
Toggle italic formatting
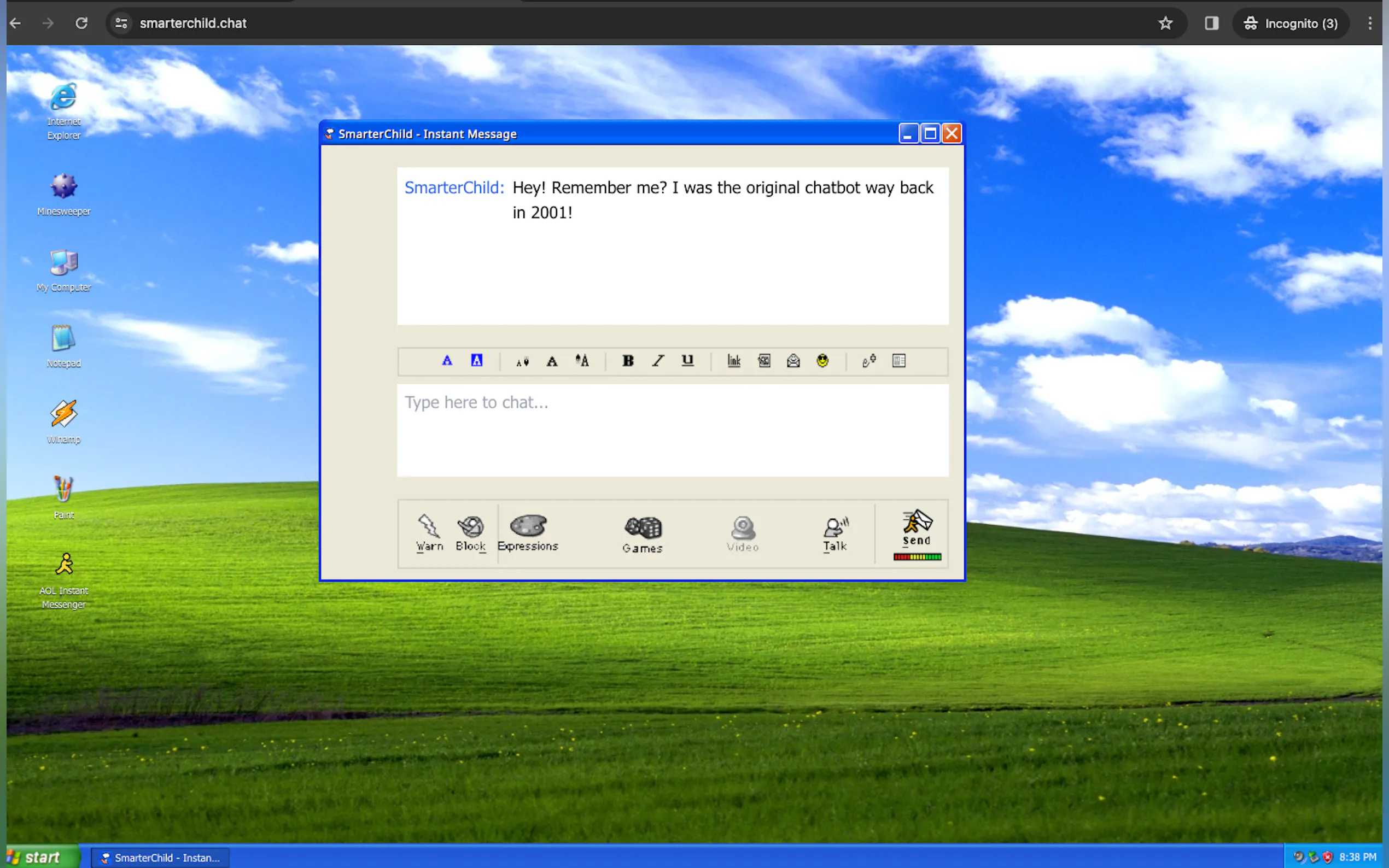658,361
